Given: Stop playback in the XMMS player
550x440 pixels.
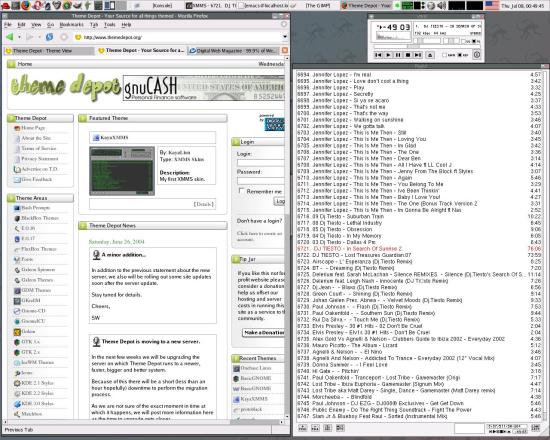Looking at the screenshot, I should point(408,55).
